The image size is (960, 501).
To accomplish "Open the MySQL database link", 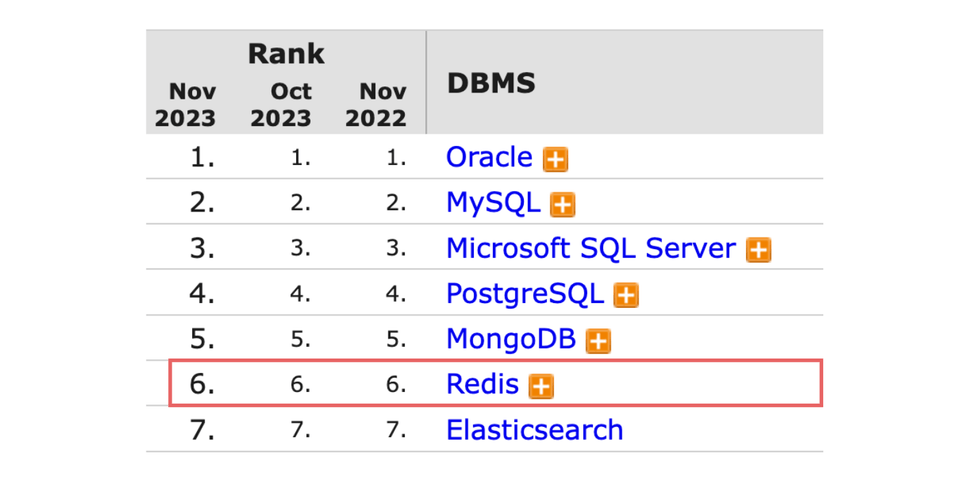I will coord(493,202).
